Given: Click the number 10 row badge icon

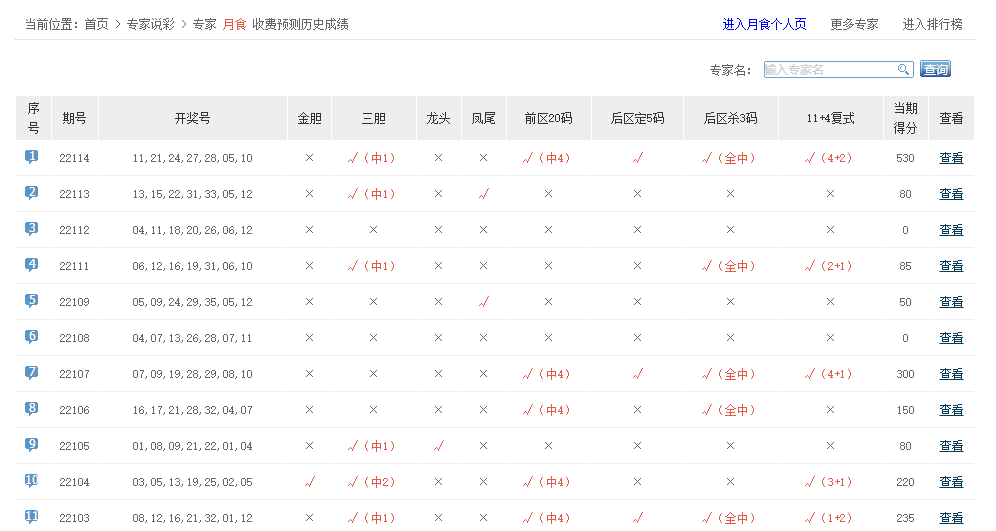Looking at the screenshot, I should [32, 481].
